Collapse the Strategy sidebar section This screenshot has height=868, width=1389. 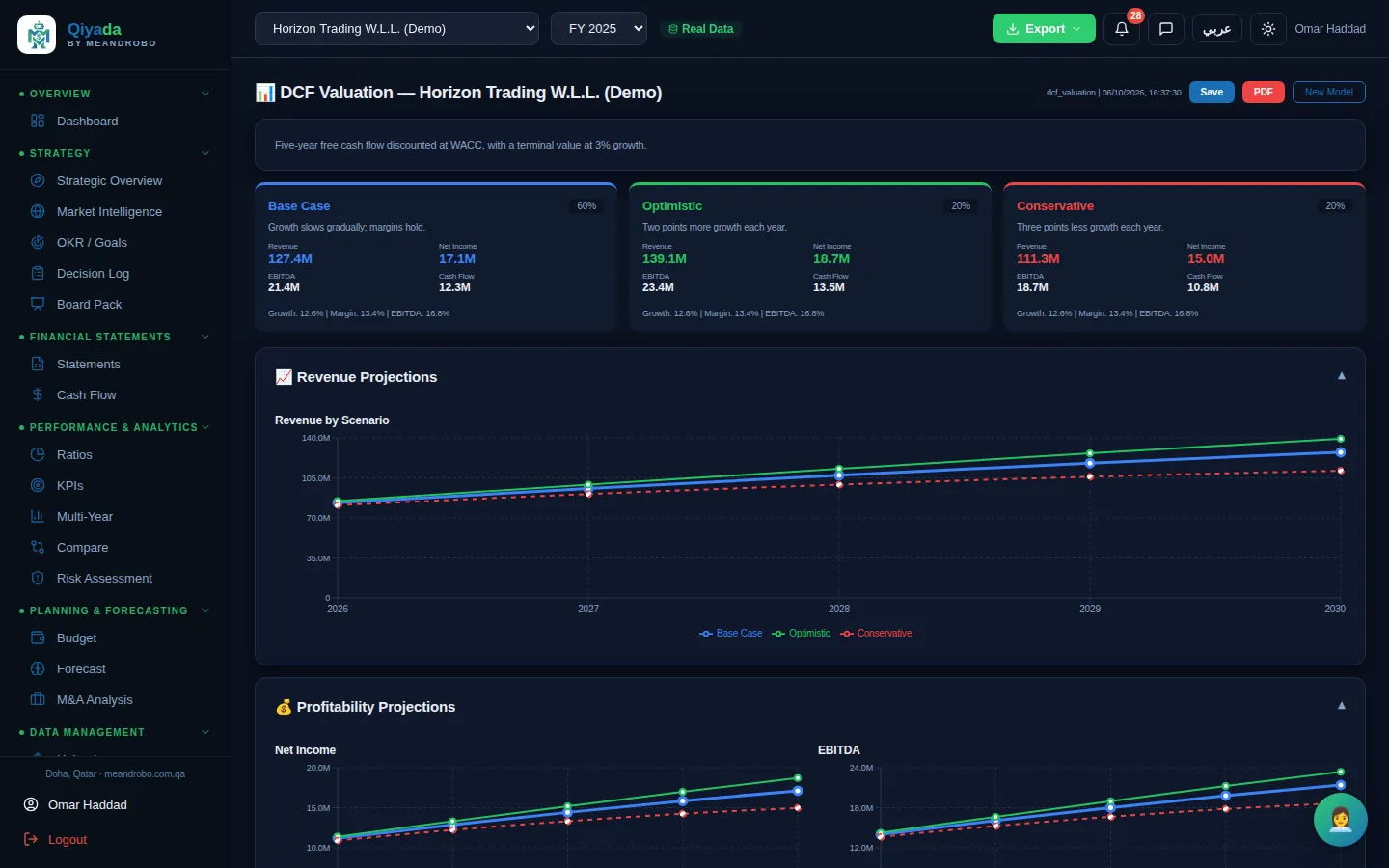point(205,153)
